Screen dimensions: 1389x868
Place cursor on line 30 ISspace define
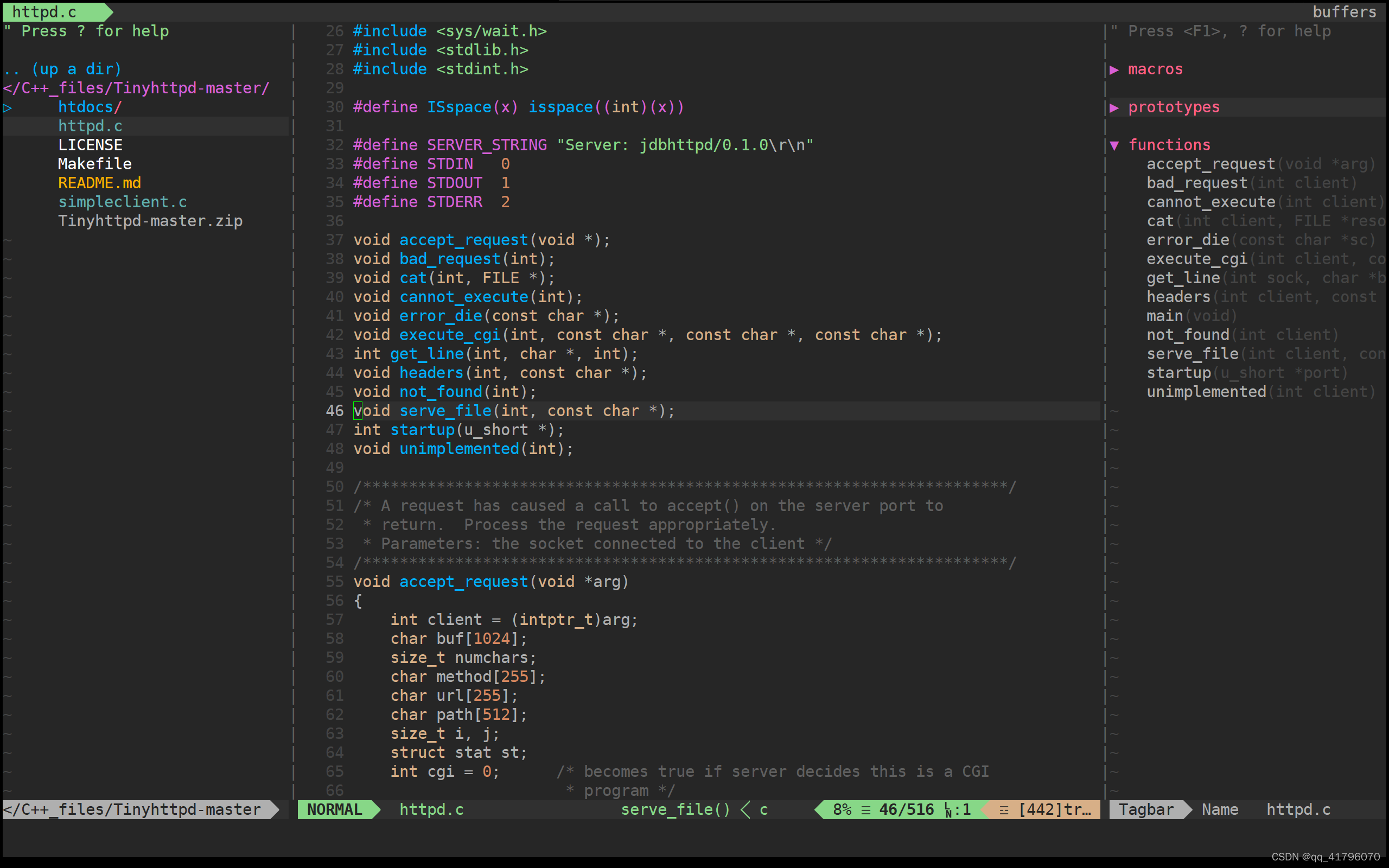518,107
